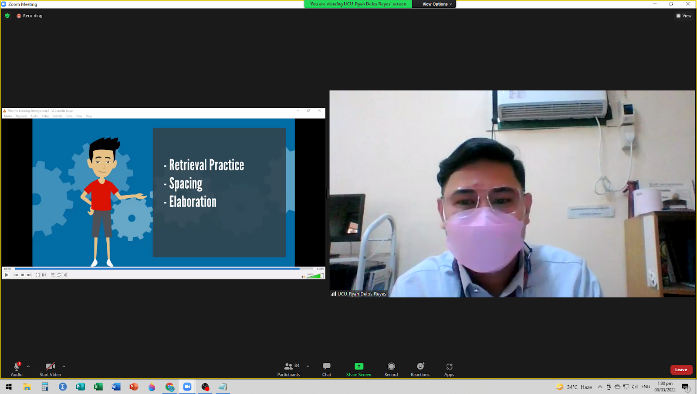Viewport: 697px width, 394px height.
Task: Click the green screen-sharing notification banner
Action: click(358, 4)
